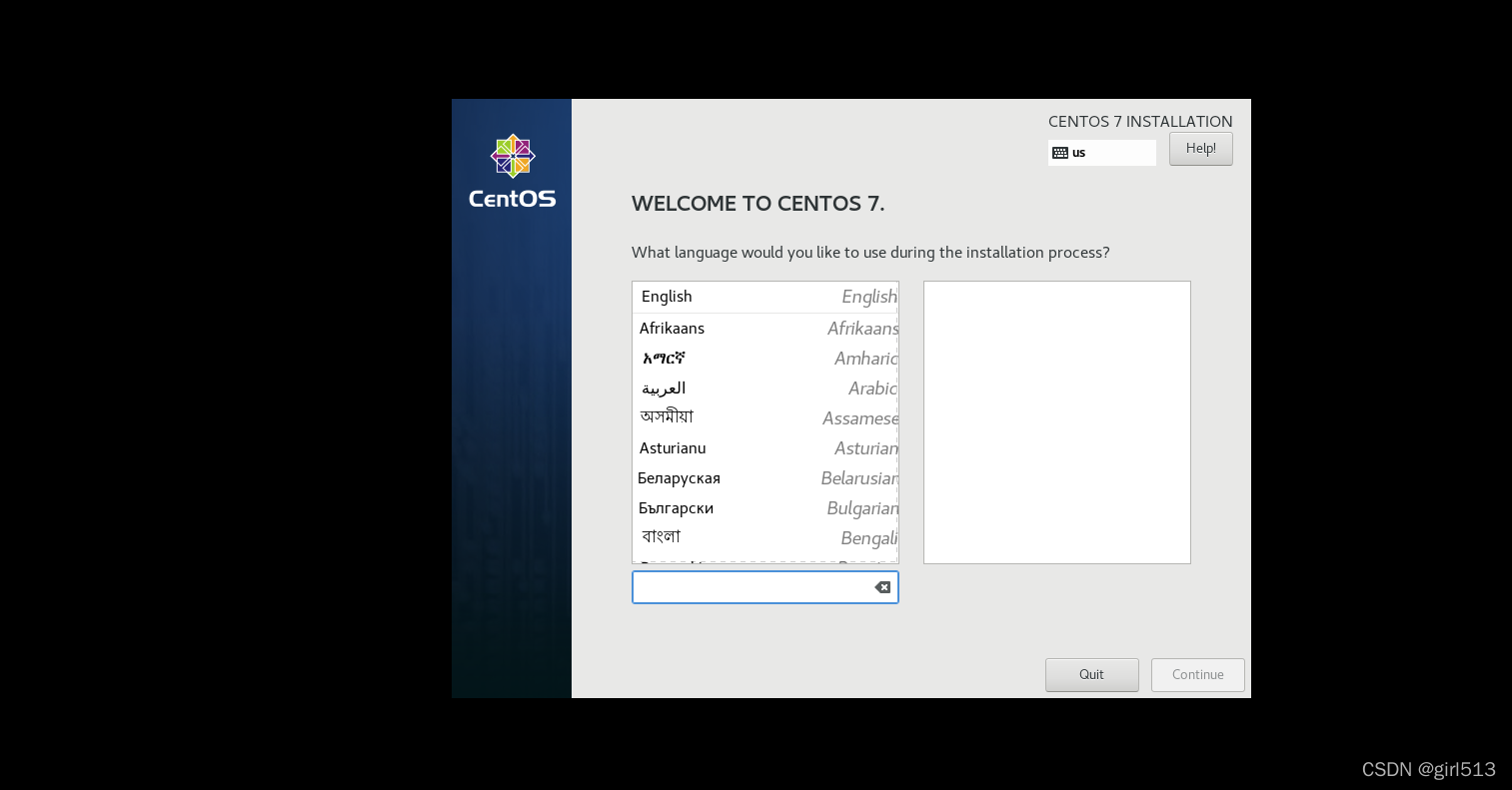Select the Belarusian language row
The height and width of the screenshot is (790, 1512).
[x=765, y=478]
